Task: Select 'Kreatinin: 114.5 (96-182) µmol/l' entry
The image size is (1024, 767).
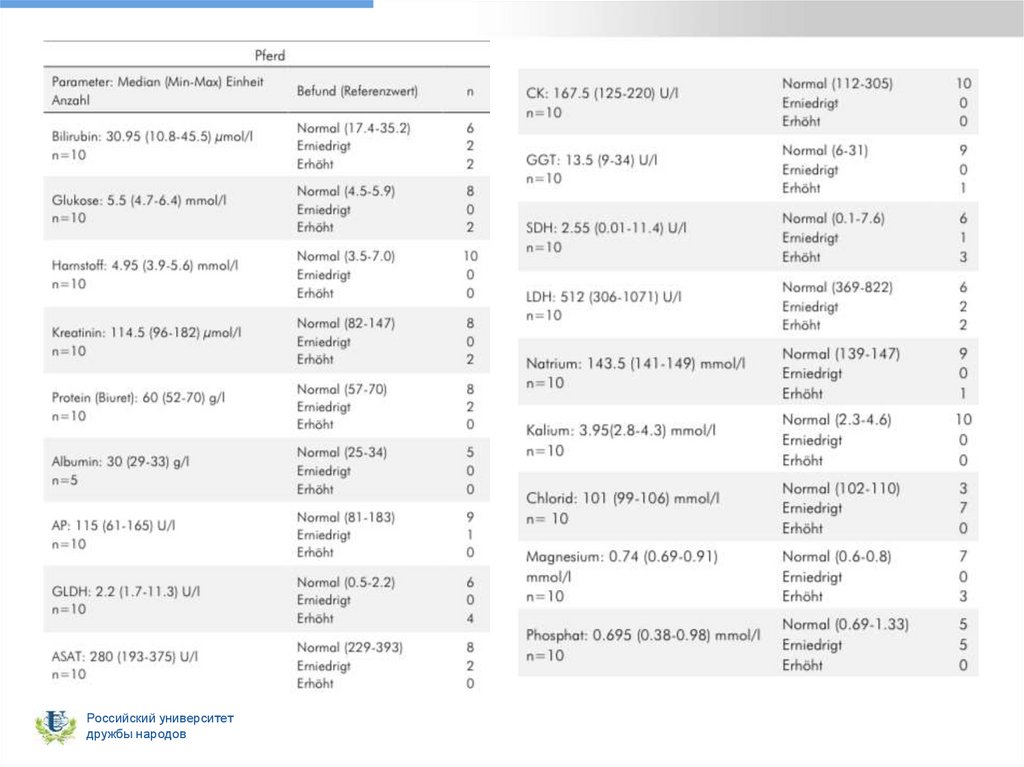Action: 146,333
